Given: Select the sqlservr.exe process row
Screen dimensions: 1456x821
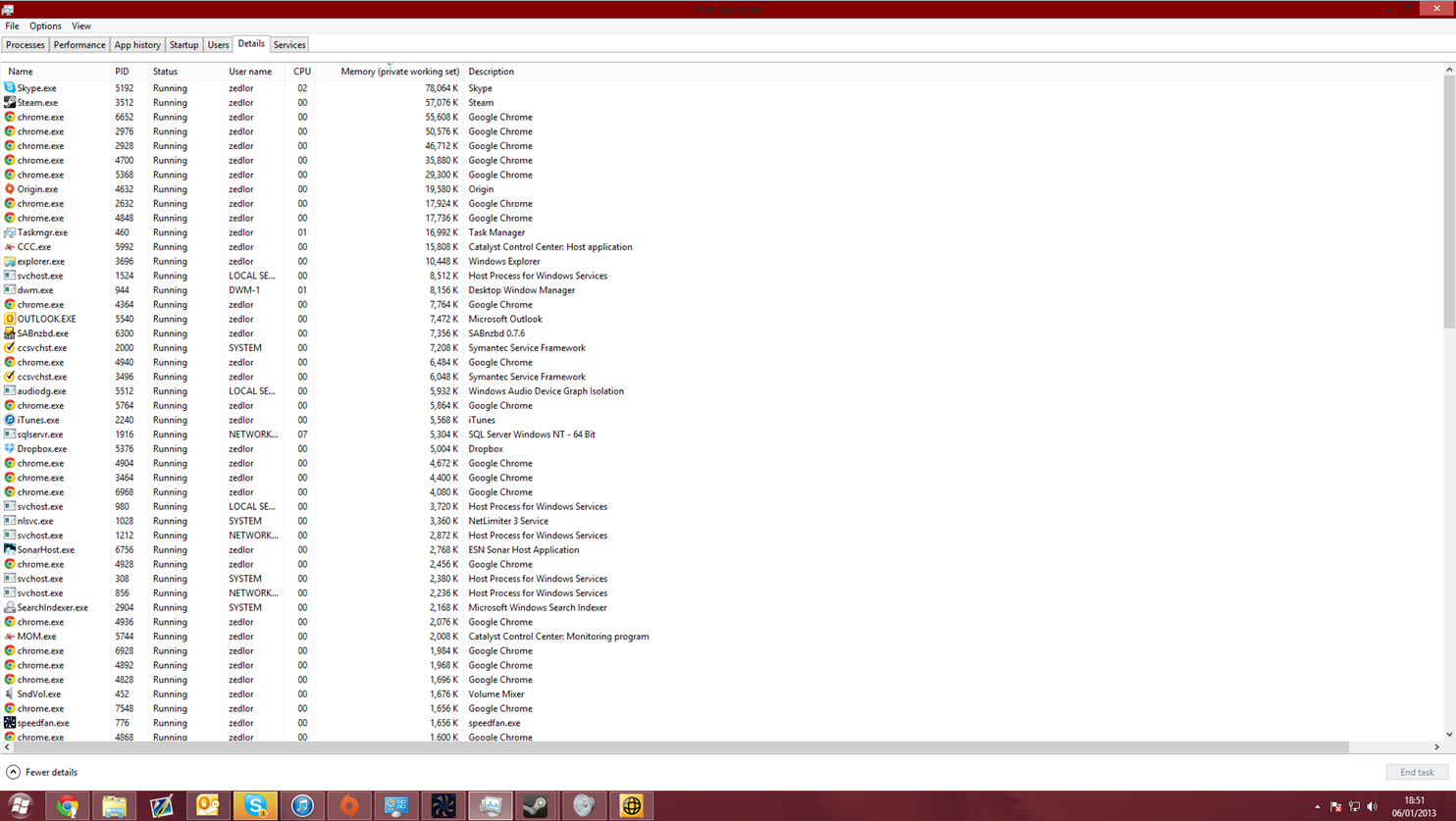Looking at the screenshot, I should [721, 434].
